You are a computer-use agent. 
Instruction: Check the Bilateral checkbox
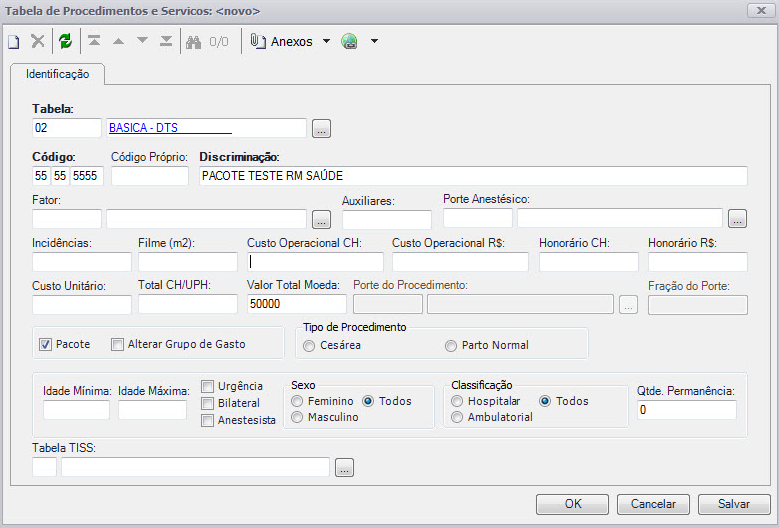tap(207, 403)
